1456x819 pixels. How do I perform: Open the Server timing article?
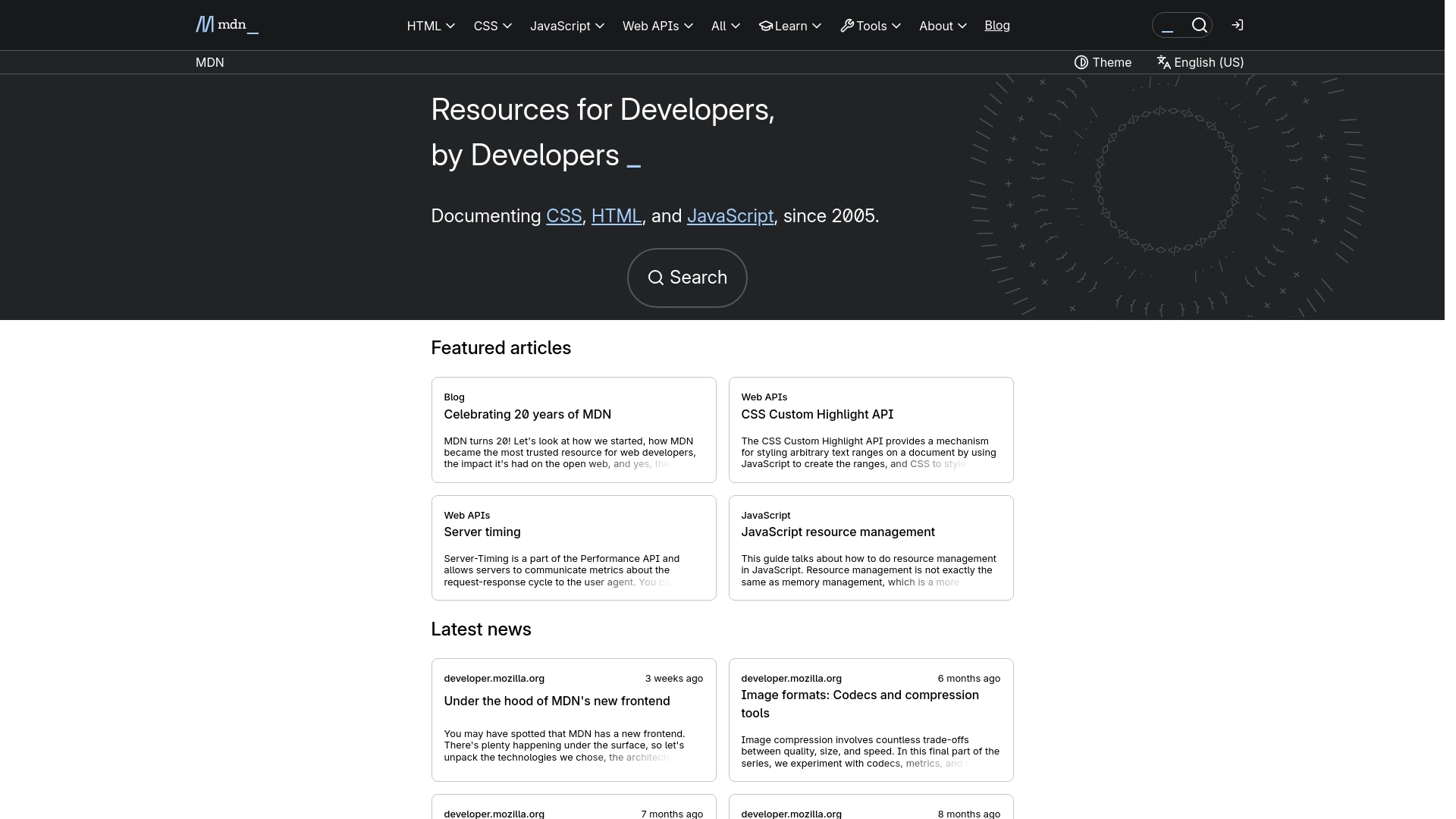tap(482, 532)
